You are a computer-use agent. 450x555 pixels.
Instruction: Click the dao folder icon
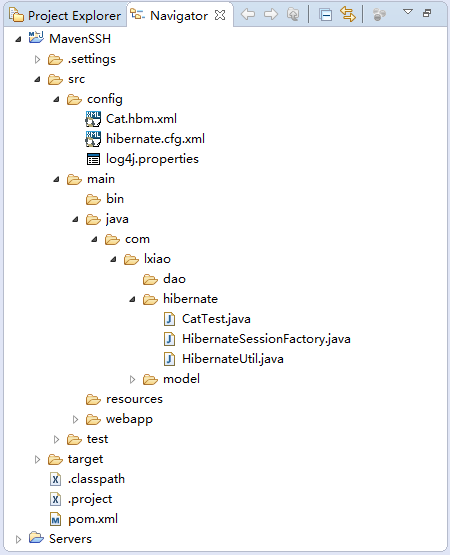pyautogui.click(x=150, y=280)
